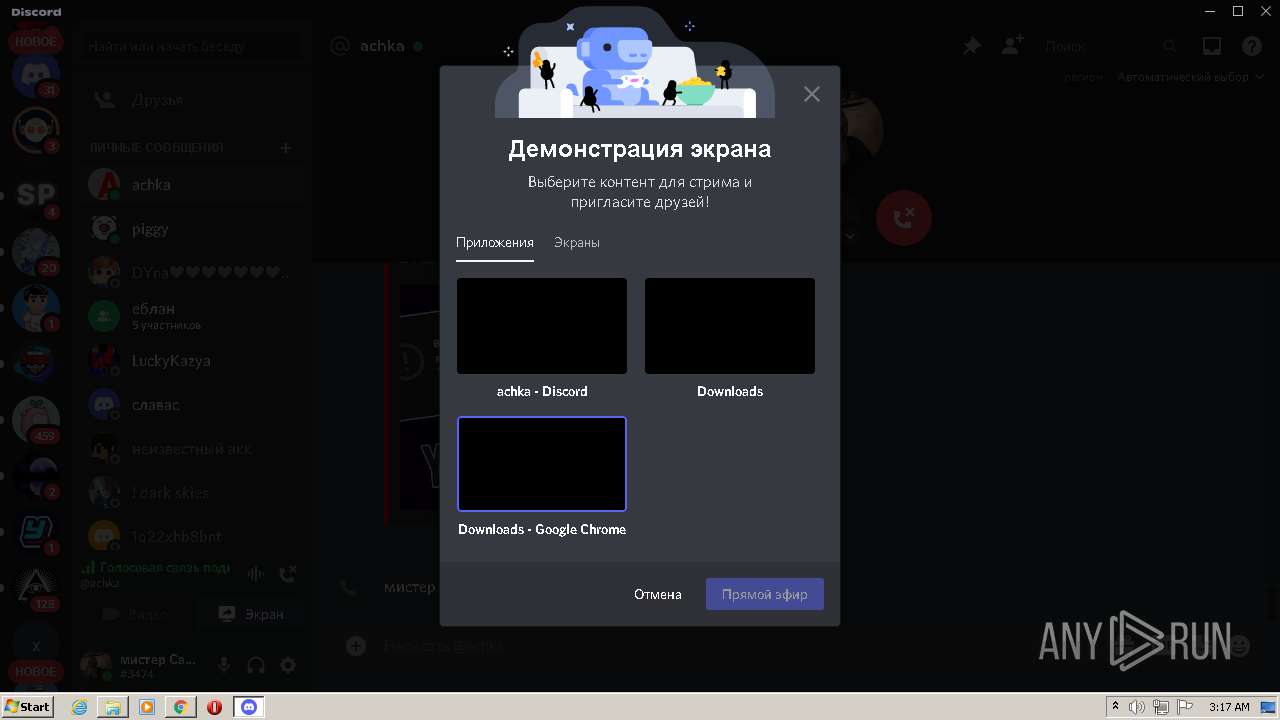Screen dimensions: 1280x720
Task: Open server with 128 notifications badge
Action: coord(36,586)
